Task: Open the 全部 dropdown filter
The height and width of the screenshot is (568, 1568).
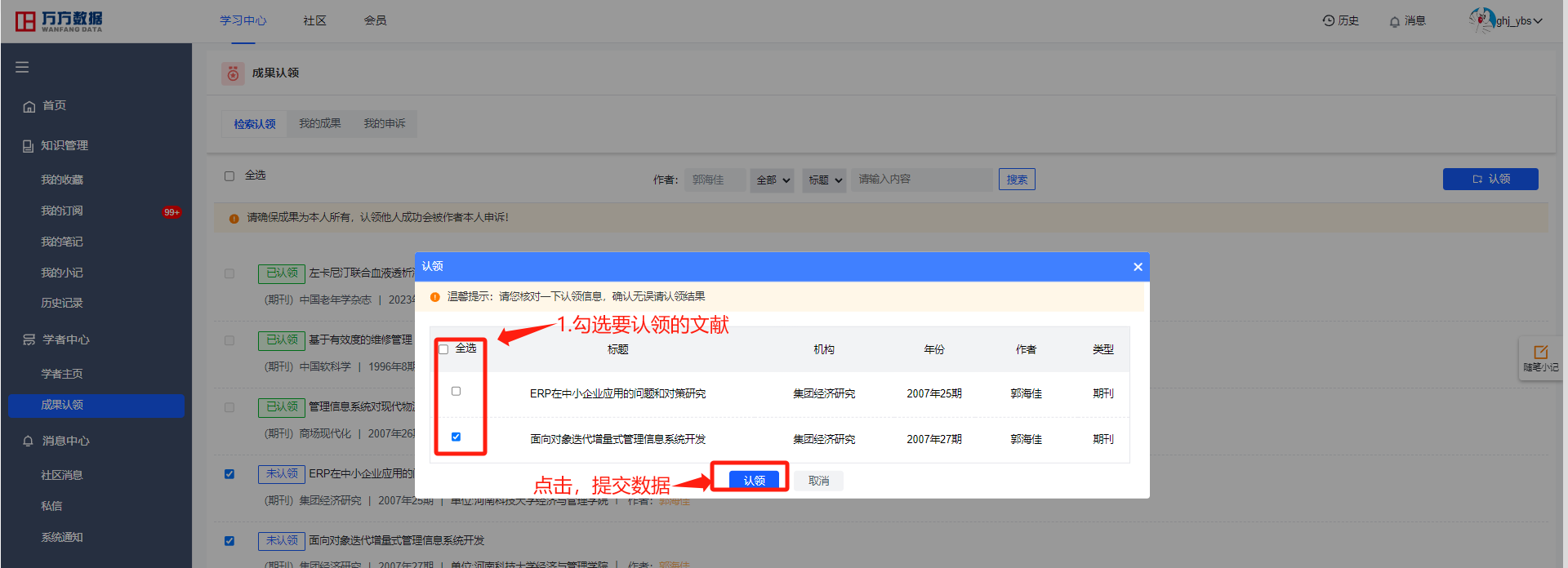Action: [772, 180]
